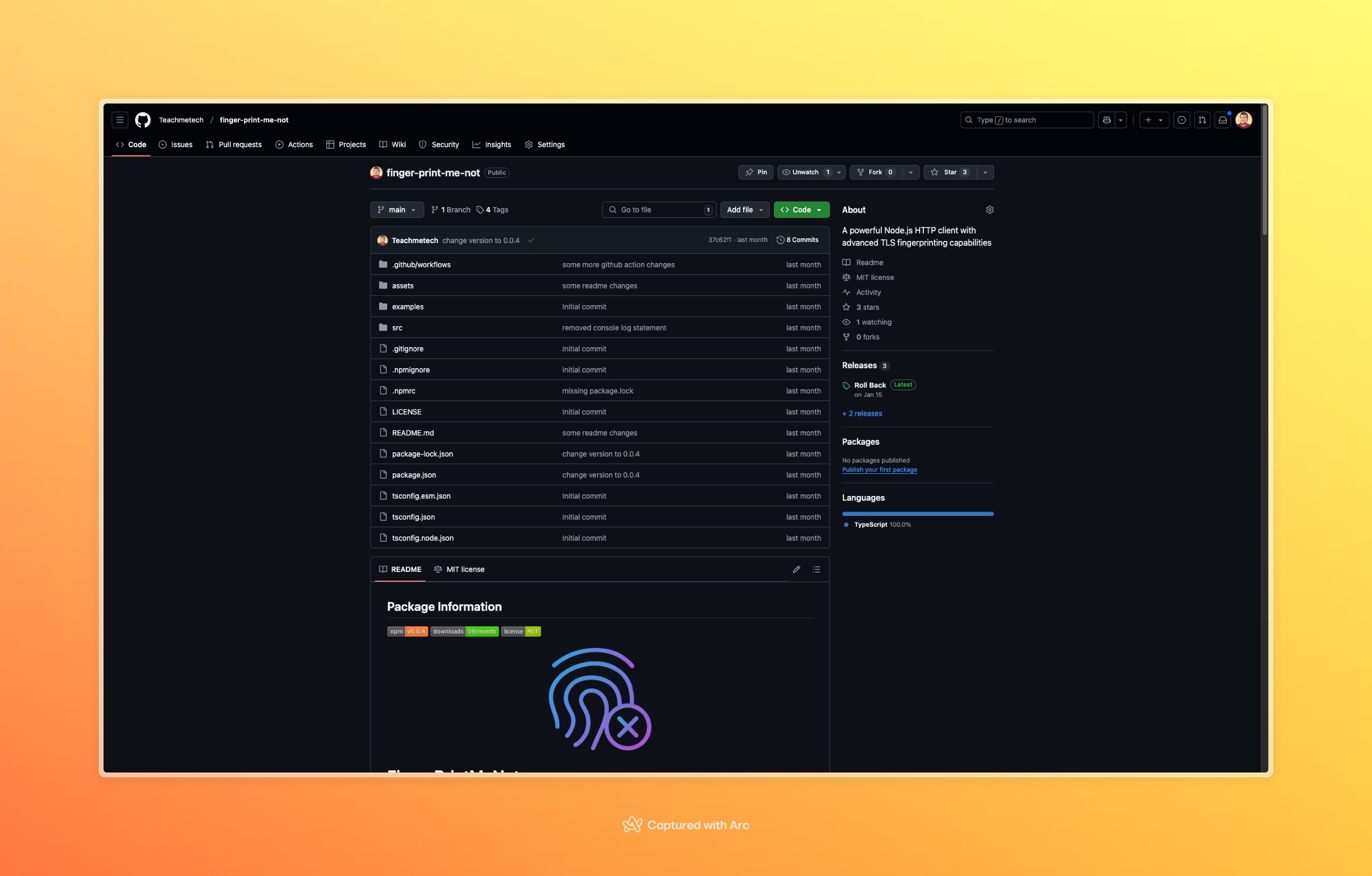Click the fingerprint logo image
The image size is (1372, 876).
(x=600, y=699)
